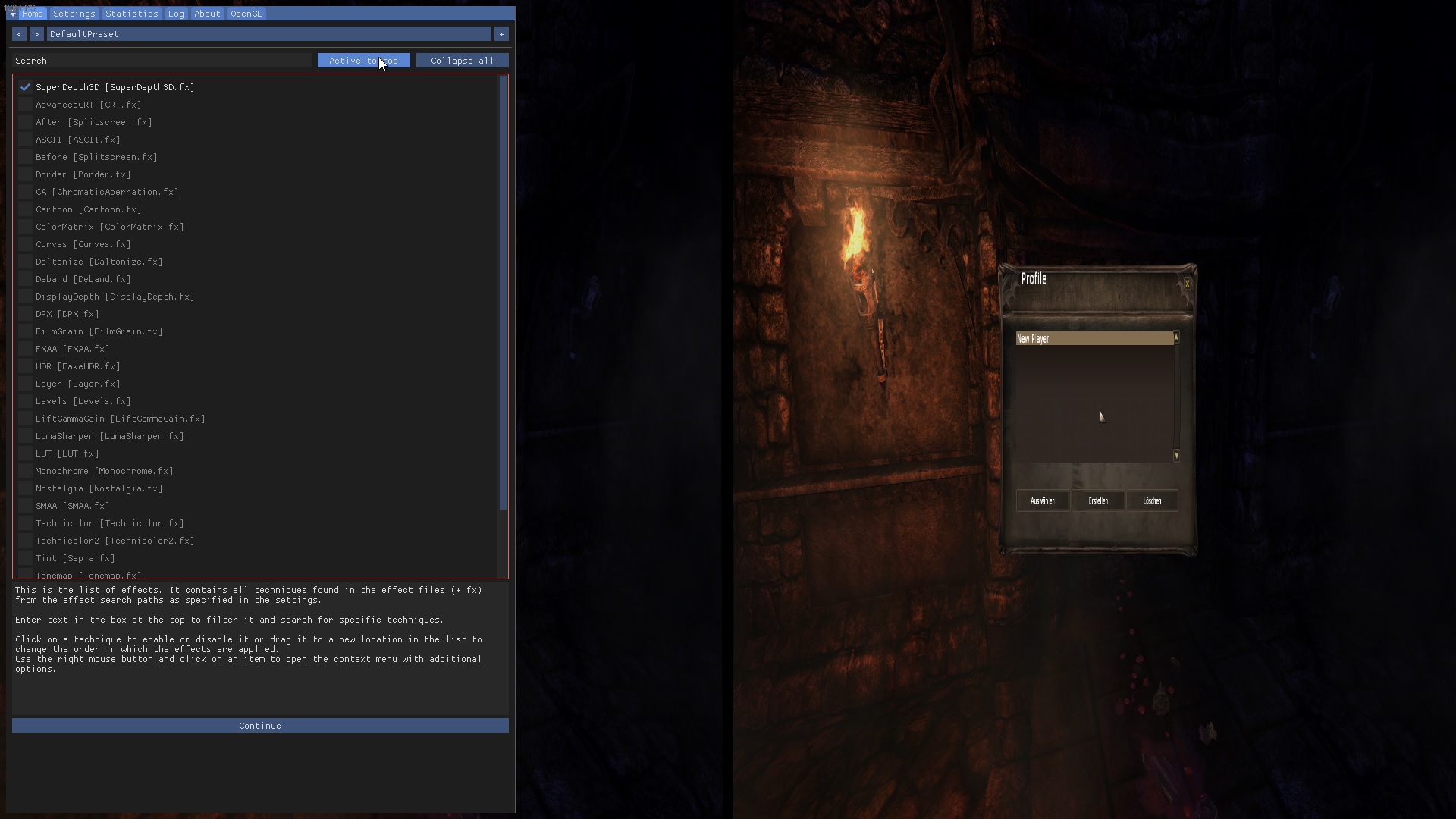Click the Active to top button

click(x=363, y=61)
